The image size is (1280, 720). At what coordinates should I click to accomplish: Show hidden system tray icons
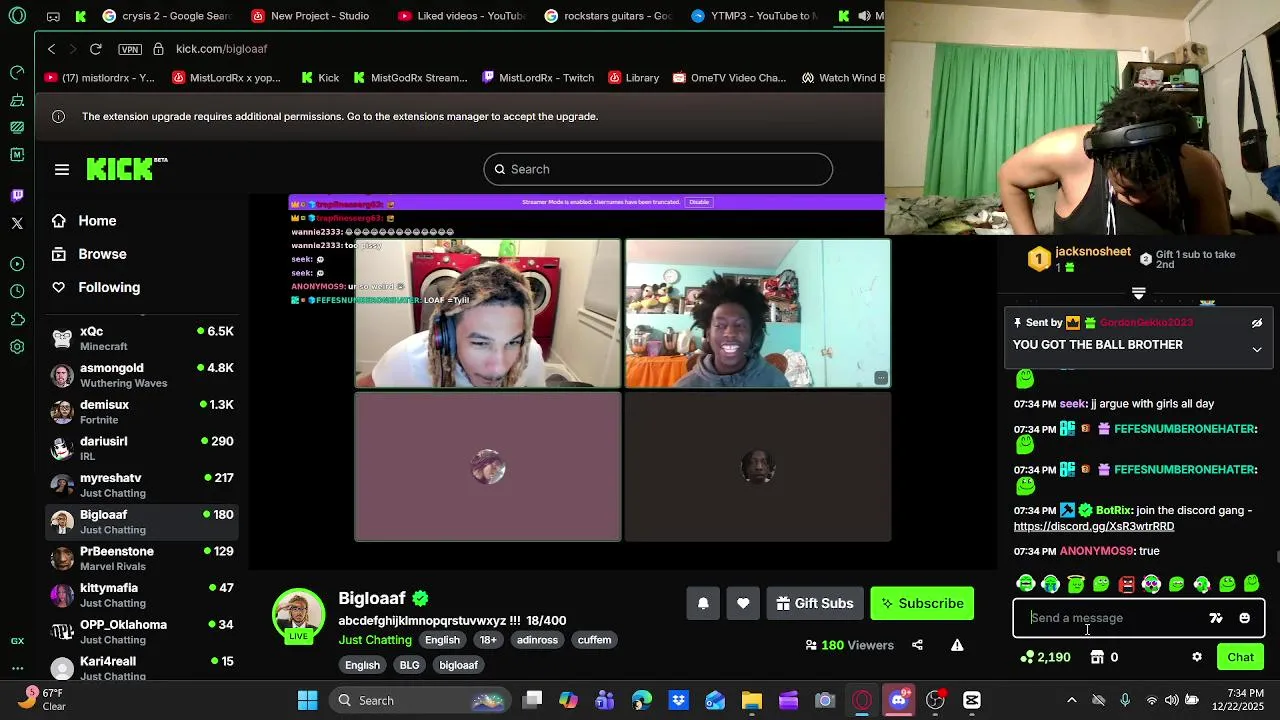(1072, 700)
